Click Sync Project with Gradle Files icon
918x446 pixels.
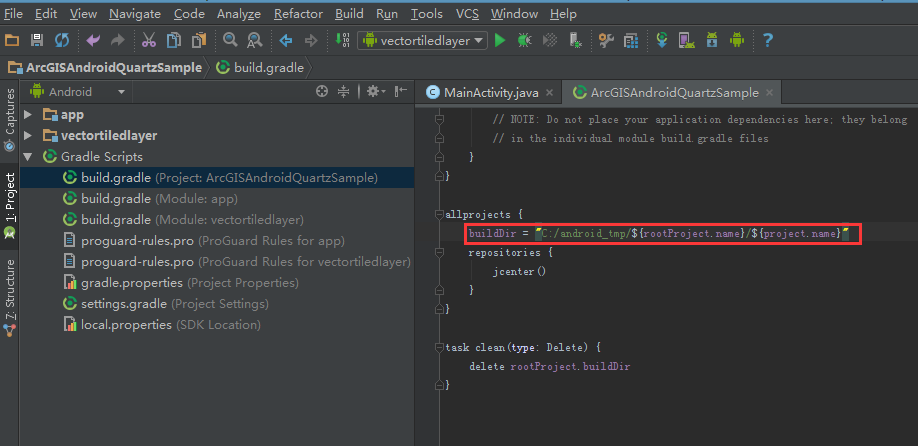coord(662,40)
